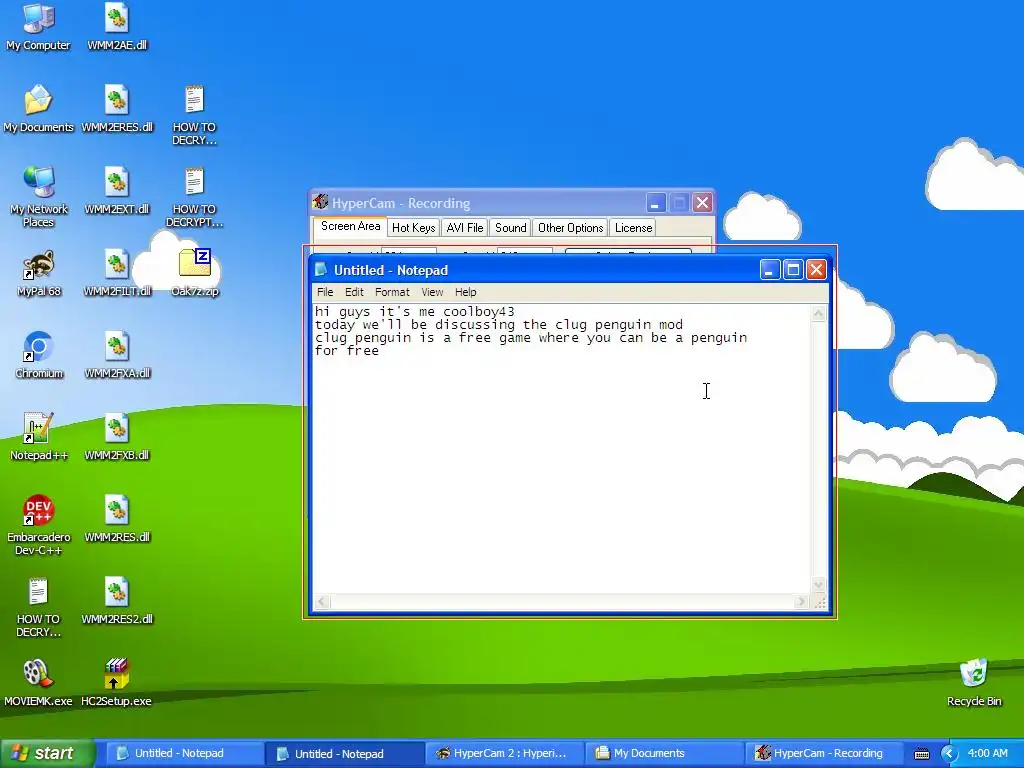Activate My Documents taskbar button
Screen dimensions: 1024x768
coord(663,753)
